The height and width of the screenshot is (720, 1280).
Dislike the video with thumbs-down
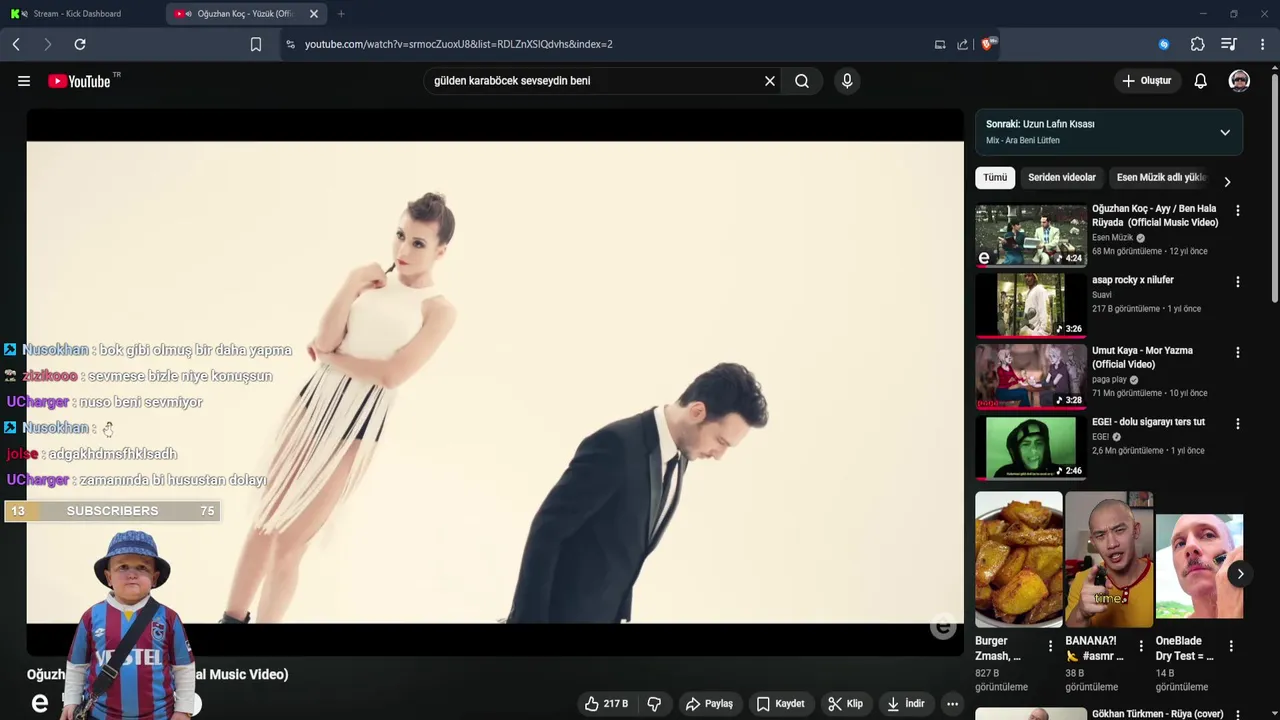(x=654, y=704)
